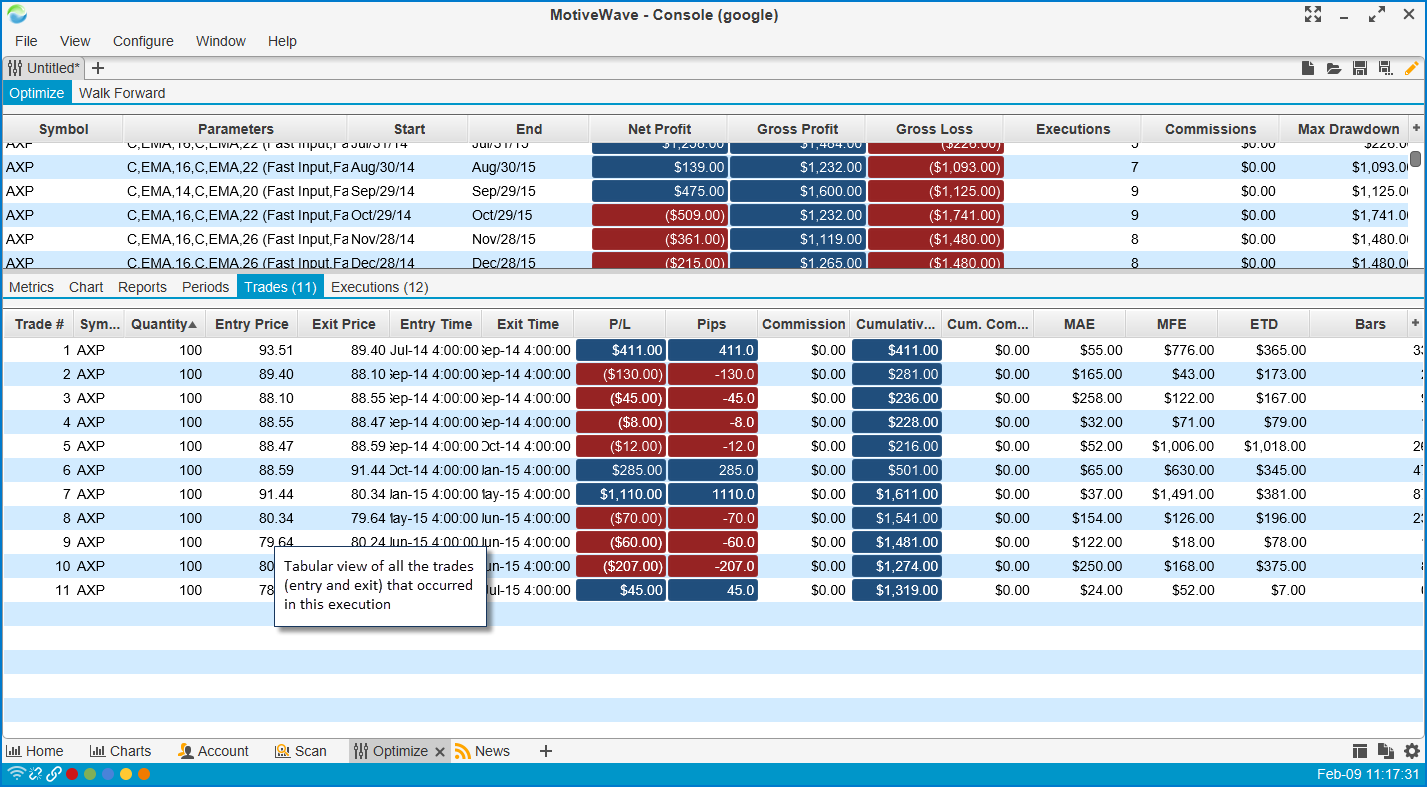
Task: Switch to the Executions (12) tab
Action: 379,287
